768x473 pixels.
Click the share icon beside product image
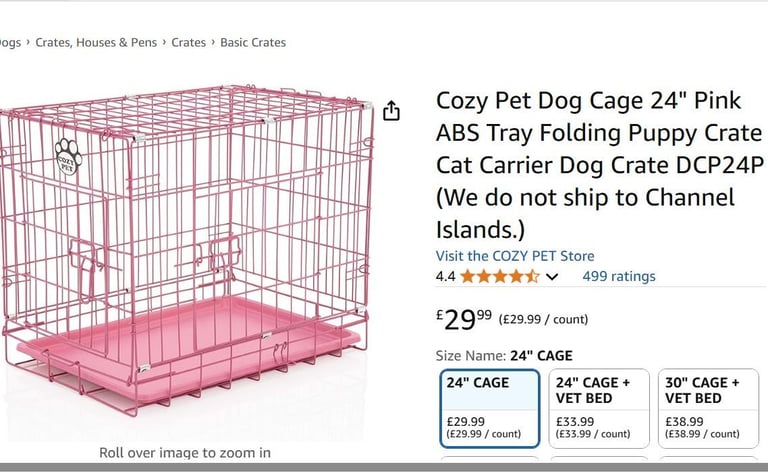pyautogui.click(x=391, y=110)
